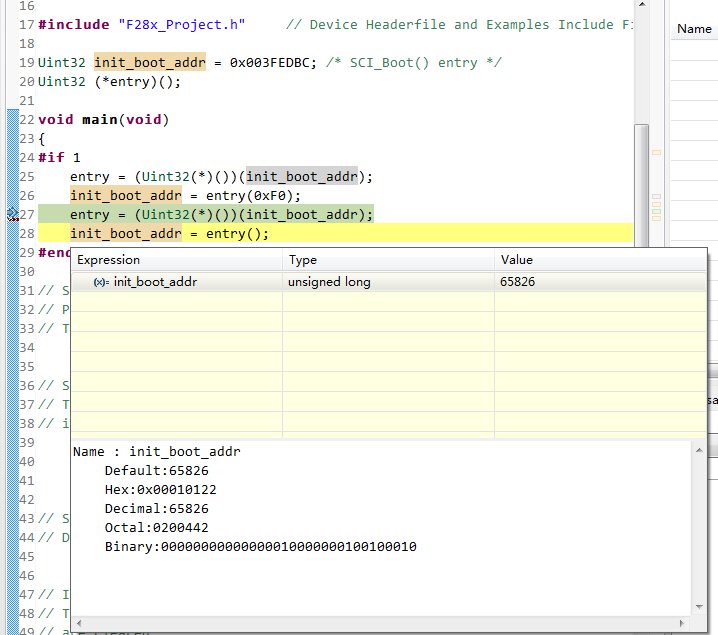Click the 'Hex:0x00010122' line in details

click(160, 490)
